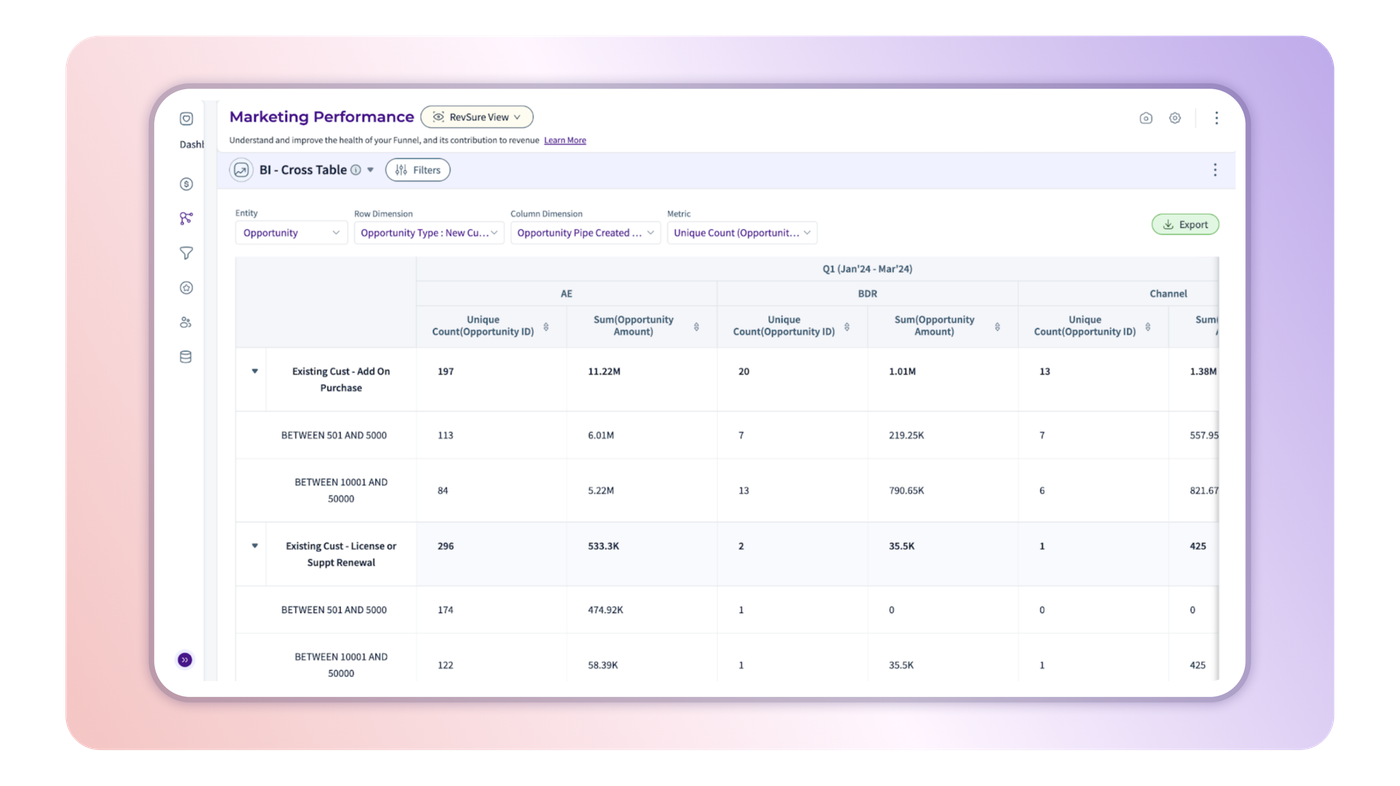Select the branching journey sidebar icon
This screenshot has width=1400, height=786.
tap(186, 218)
